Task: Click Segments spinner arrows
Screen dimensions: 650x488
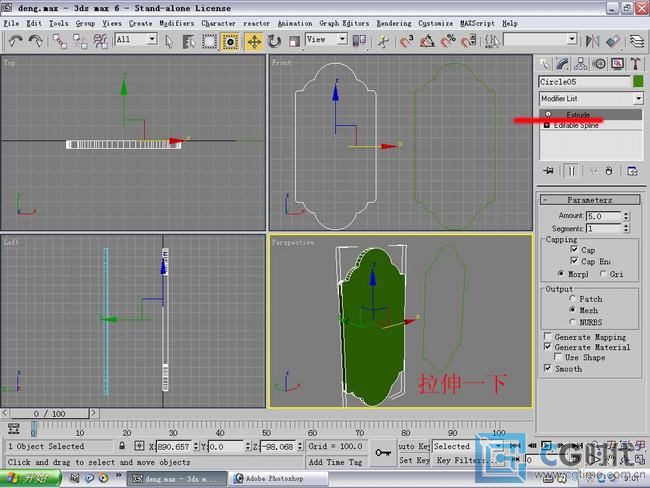Action: (626, 228)
